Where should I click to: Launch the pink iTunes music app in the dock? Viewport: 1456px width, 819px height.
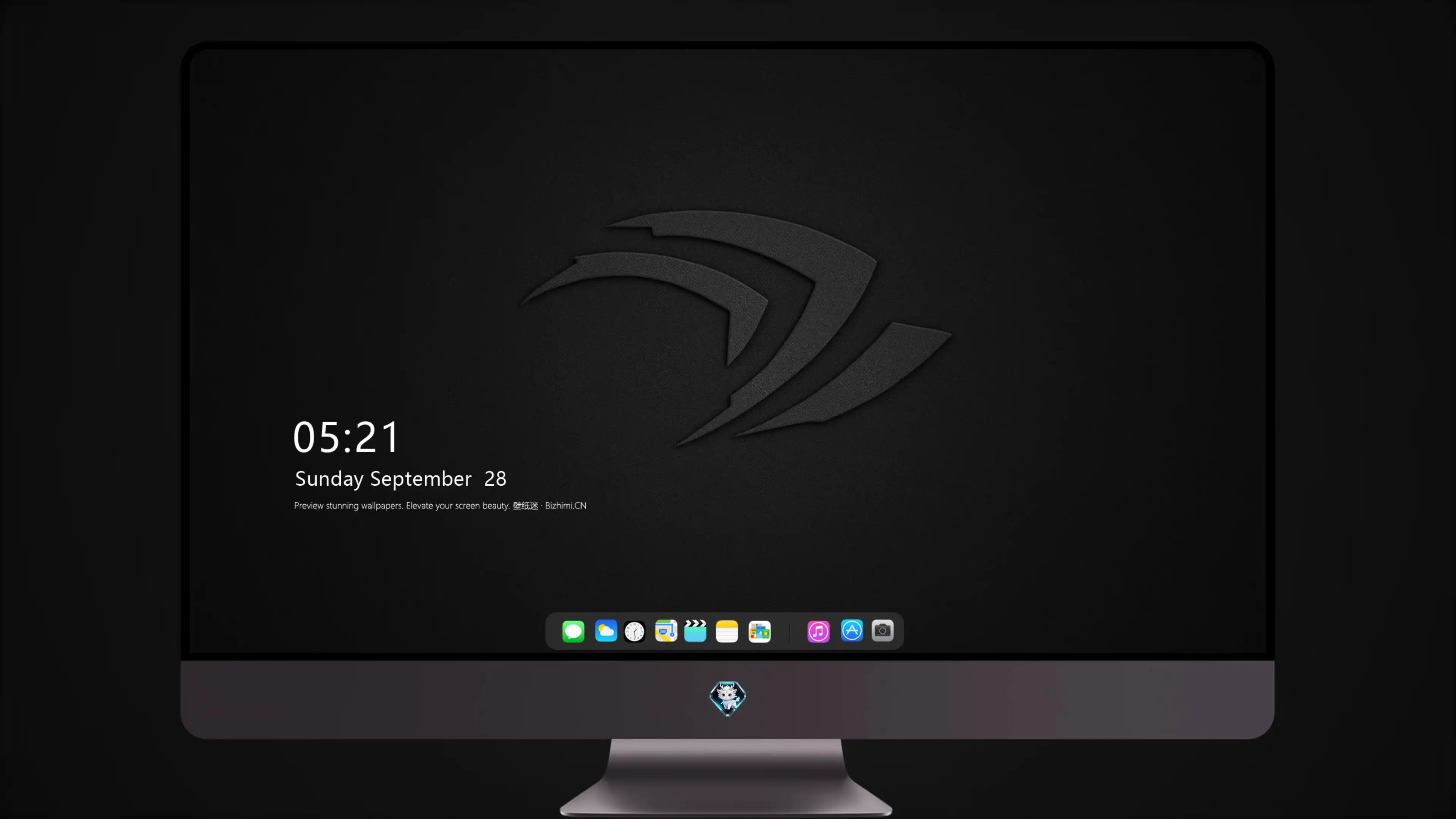[819, 631]
